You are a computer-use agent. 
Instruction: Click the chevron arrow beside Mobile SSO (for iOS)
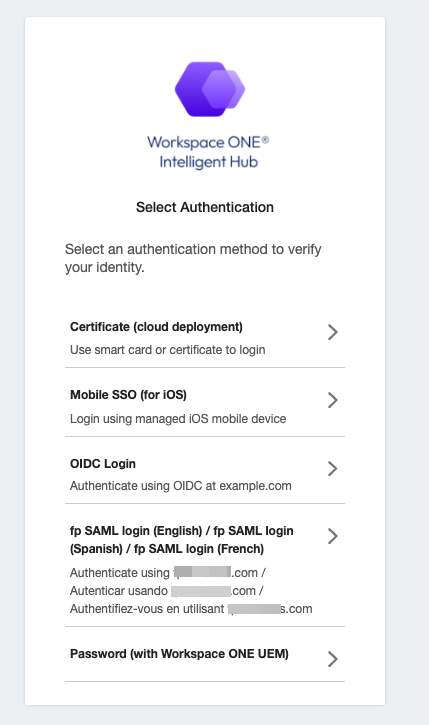tap(333, 400)
